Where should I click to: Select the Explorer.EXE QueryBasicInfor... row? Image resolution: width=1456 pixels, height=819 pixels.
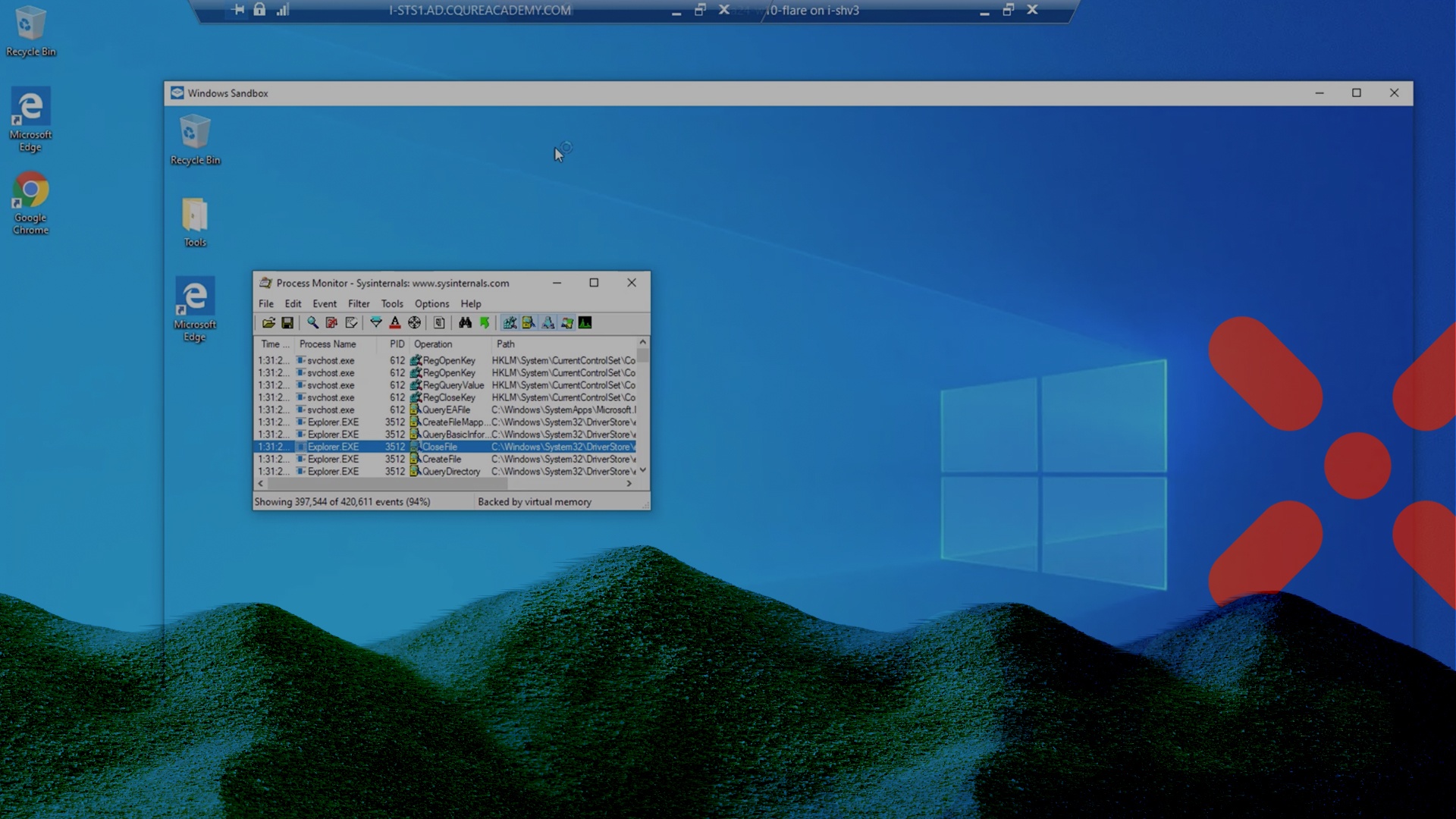click(446, 435)
